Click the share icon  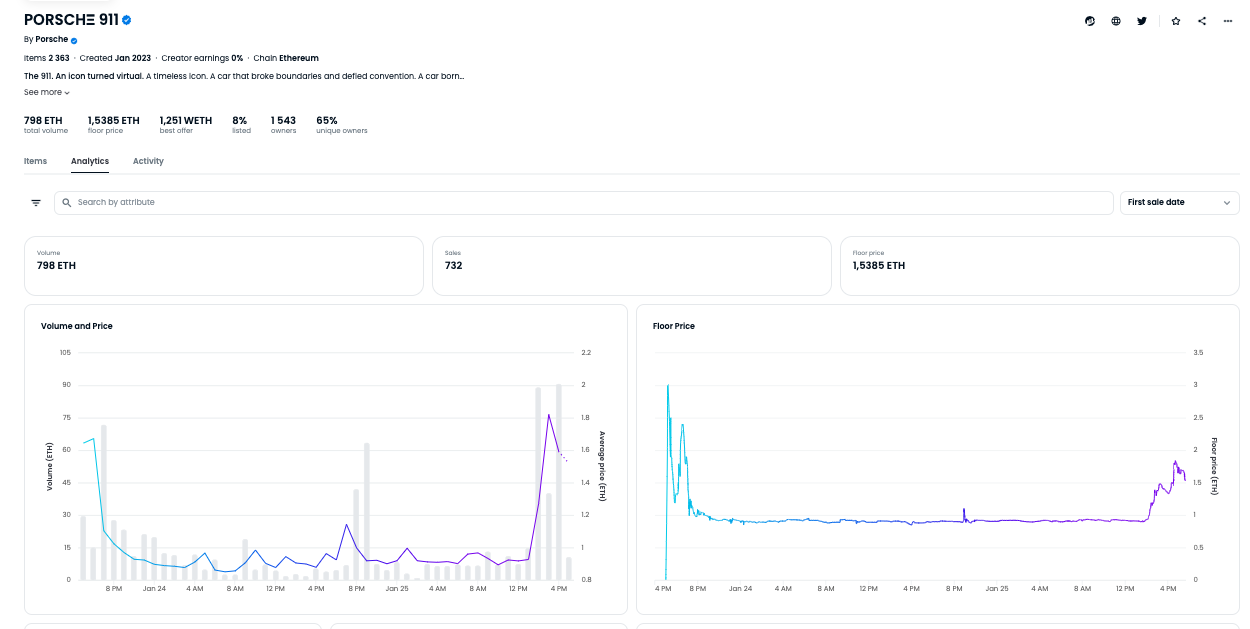pyautogui.click(x=1202, y=21)
